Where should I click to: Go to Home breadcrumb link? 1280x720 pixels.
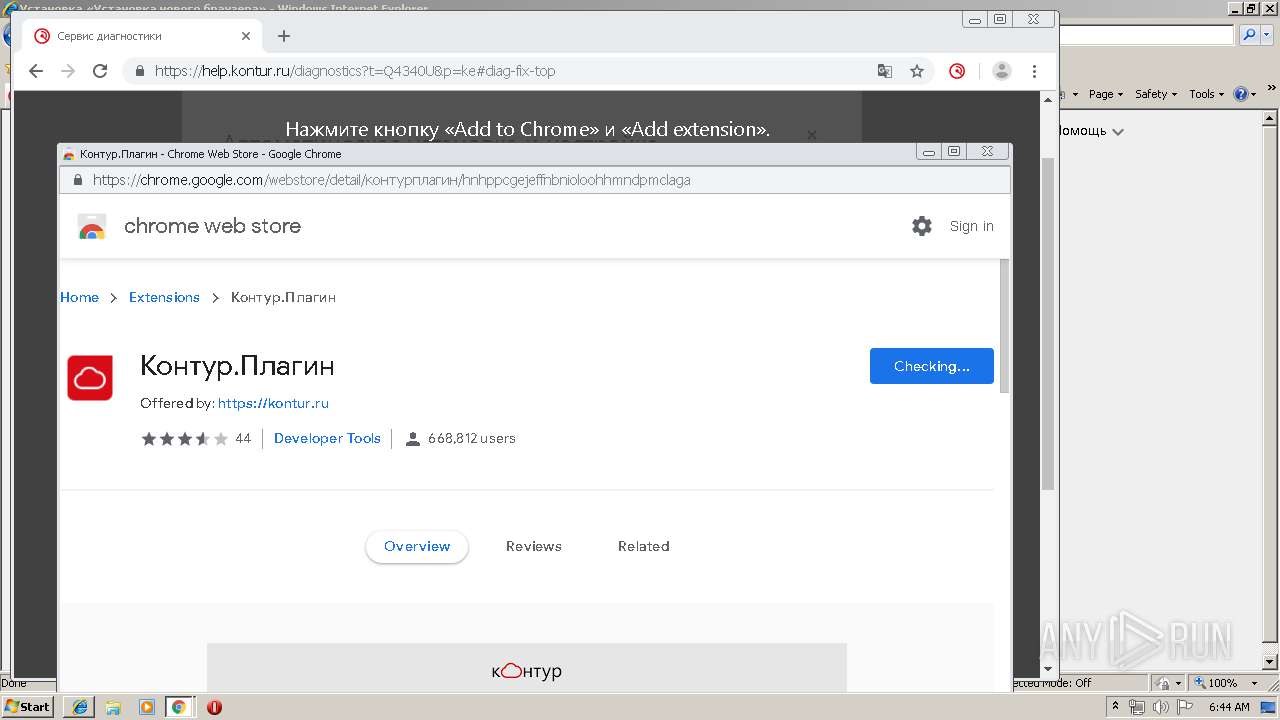pyautogui.click(x=79, y=297)
